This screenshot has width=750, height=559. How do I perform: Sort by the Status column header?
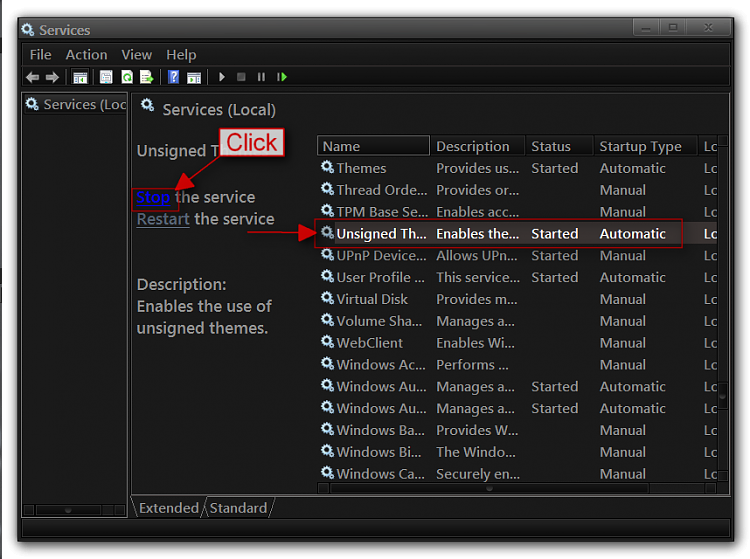click(559, 146)
